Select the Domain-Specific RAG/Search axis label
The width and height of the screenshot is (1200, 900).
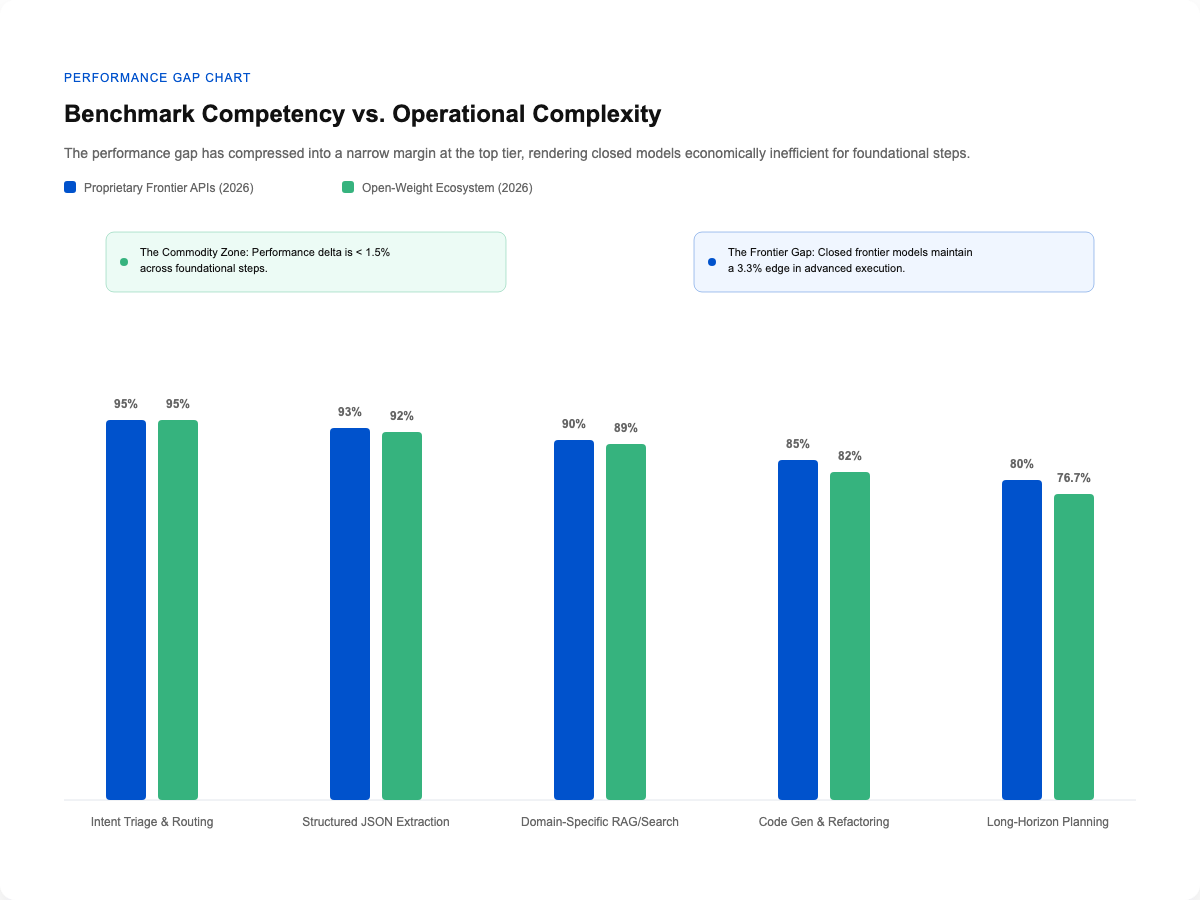[x=600, y=822]
